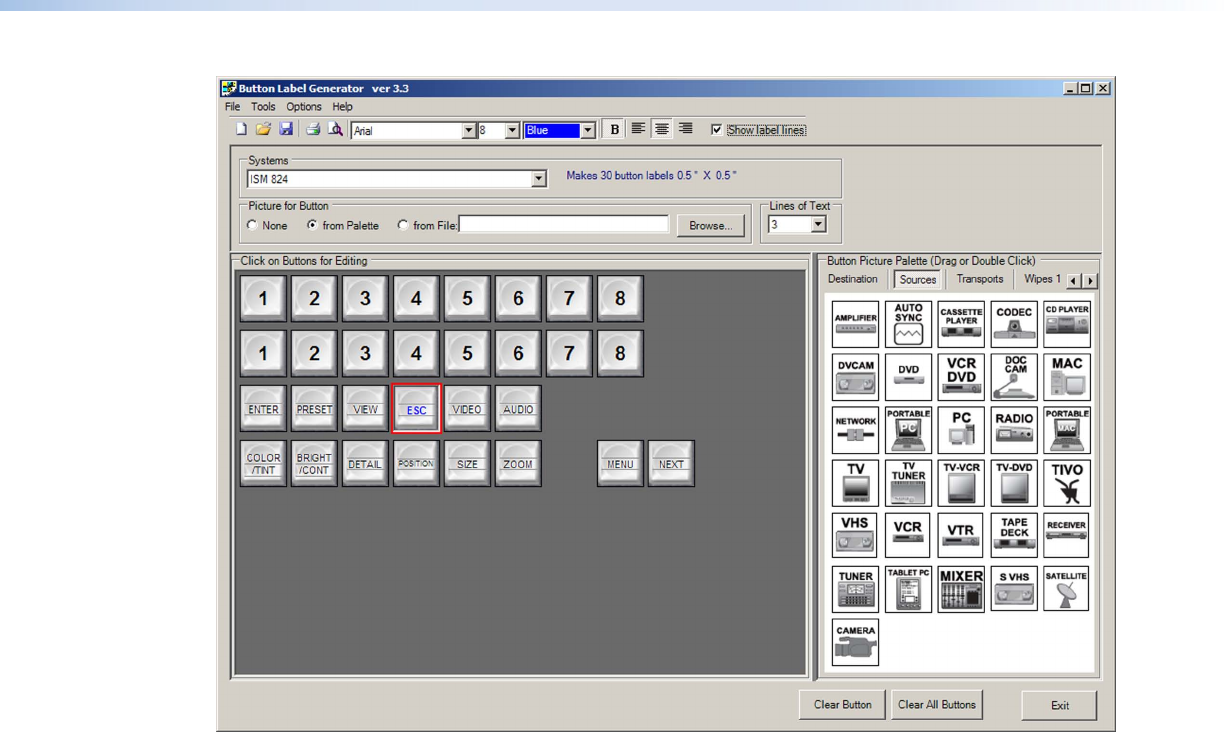Click the Save disk icon in toolbar
1224x732 pixels.
(x=286, y=129)
